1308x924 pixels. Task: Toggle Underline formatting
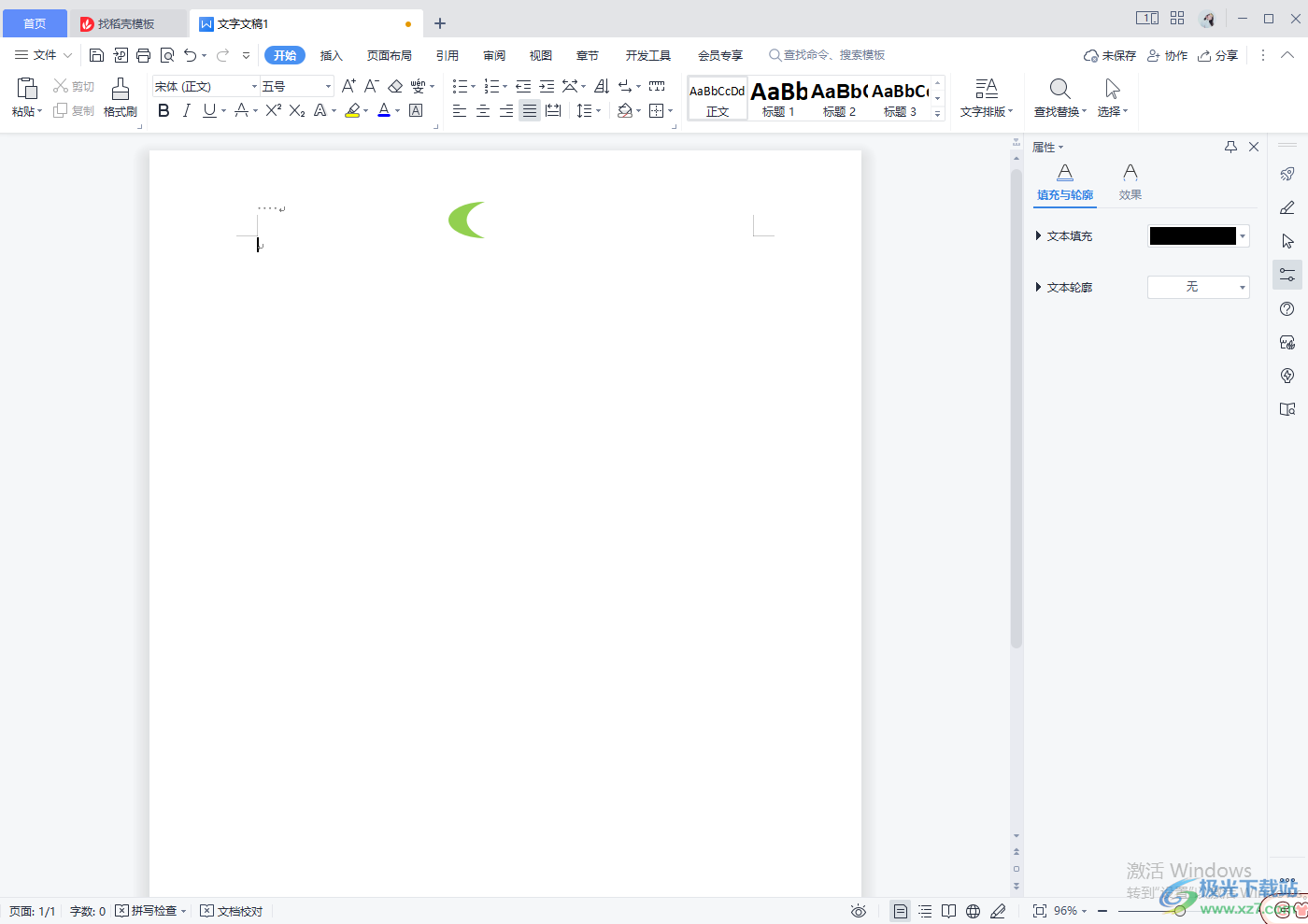click(209, 110)
